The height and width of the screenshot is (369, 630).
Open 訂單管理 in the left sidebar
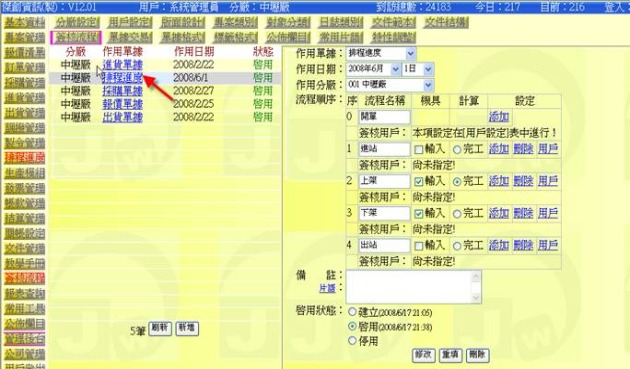click(25, 68)
